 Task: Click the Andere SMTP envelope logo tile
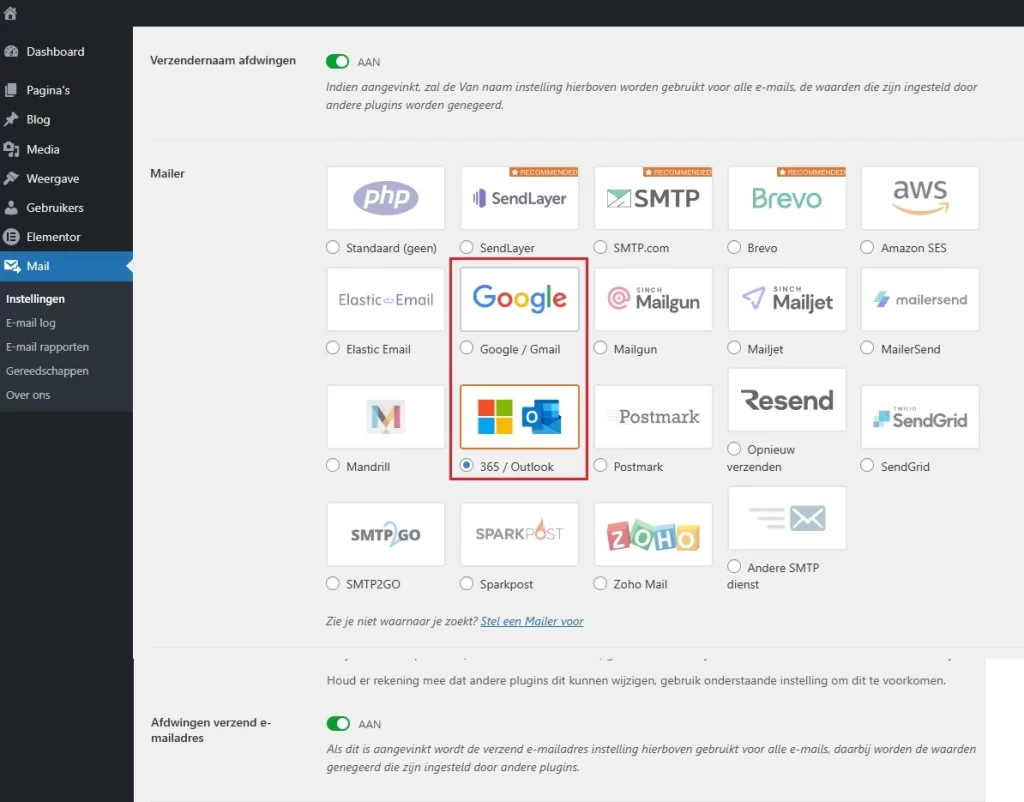[787, 518]
